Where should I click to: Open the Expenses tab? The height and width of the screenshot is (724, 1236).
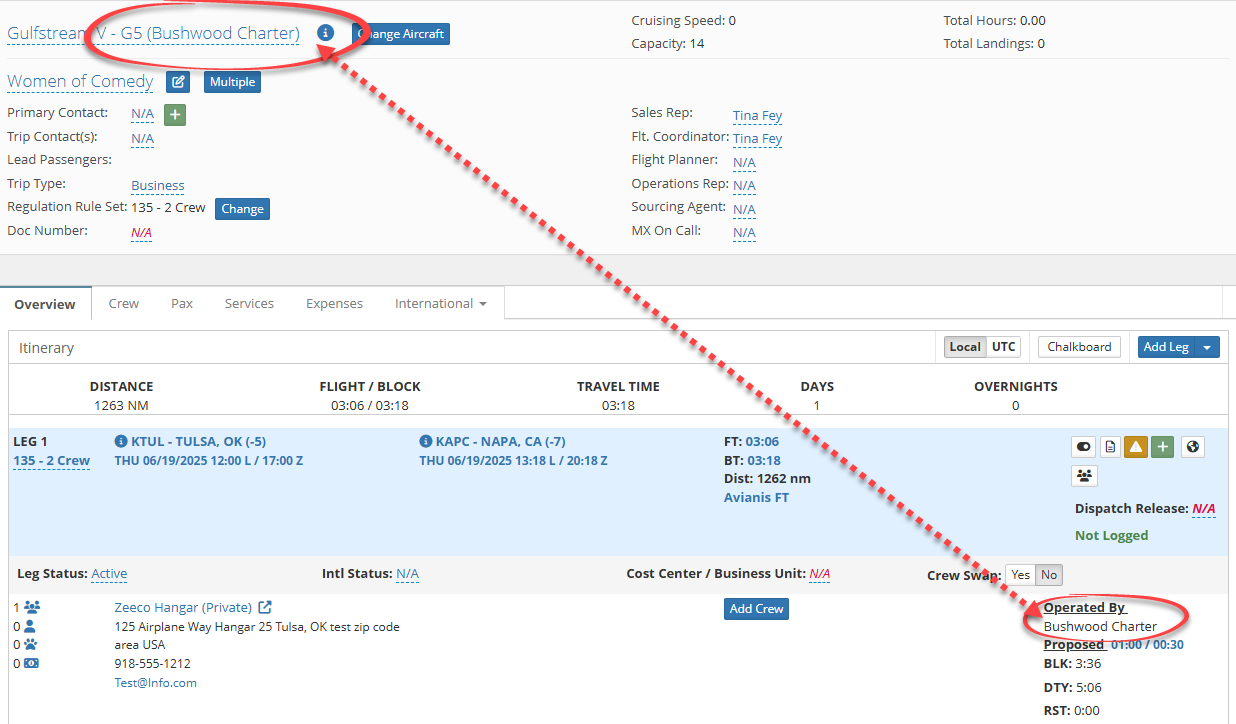[x=334, y=303]
